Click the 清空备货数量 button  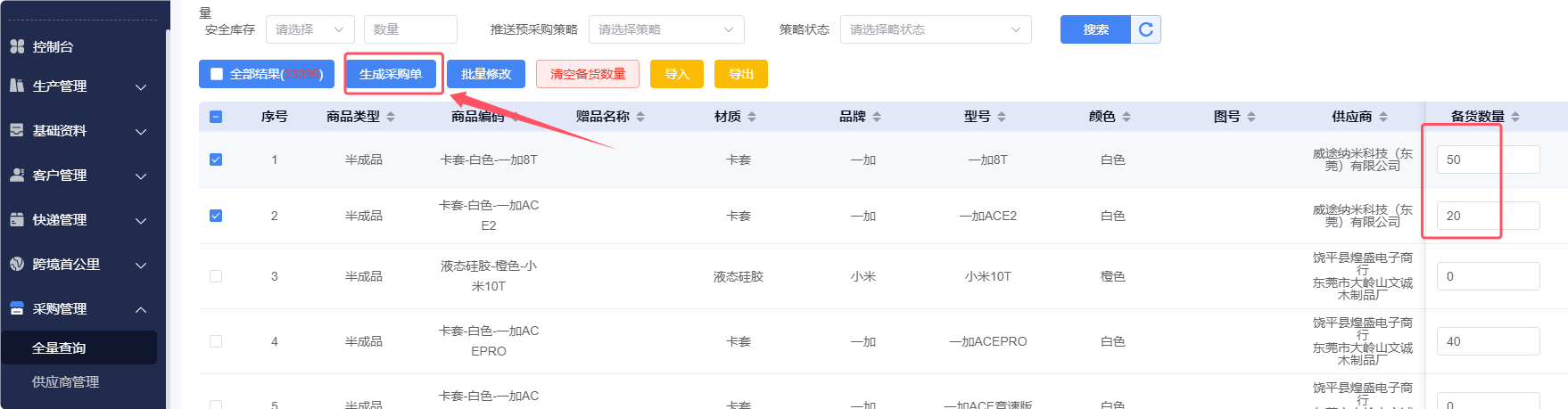[x=588, y=74]
